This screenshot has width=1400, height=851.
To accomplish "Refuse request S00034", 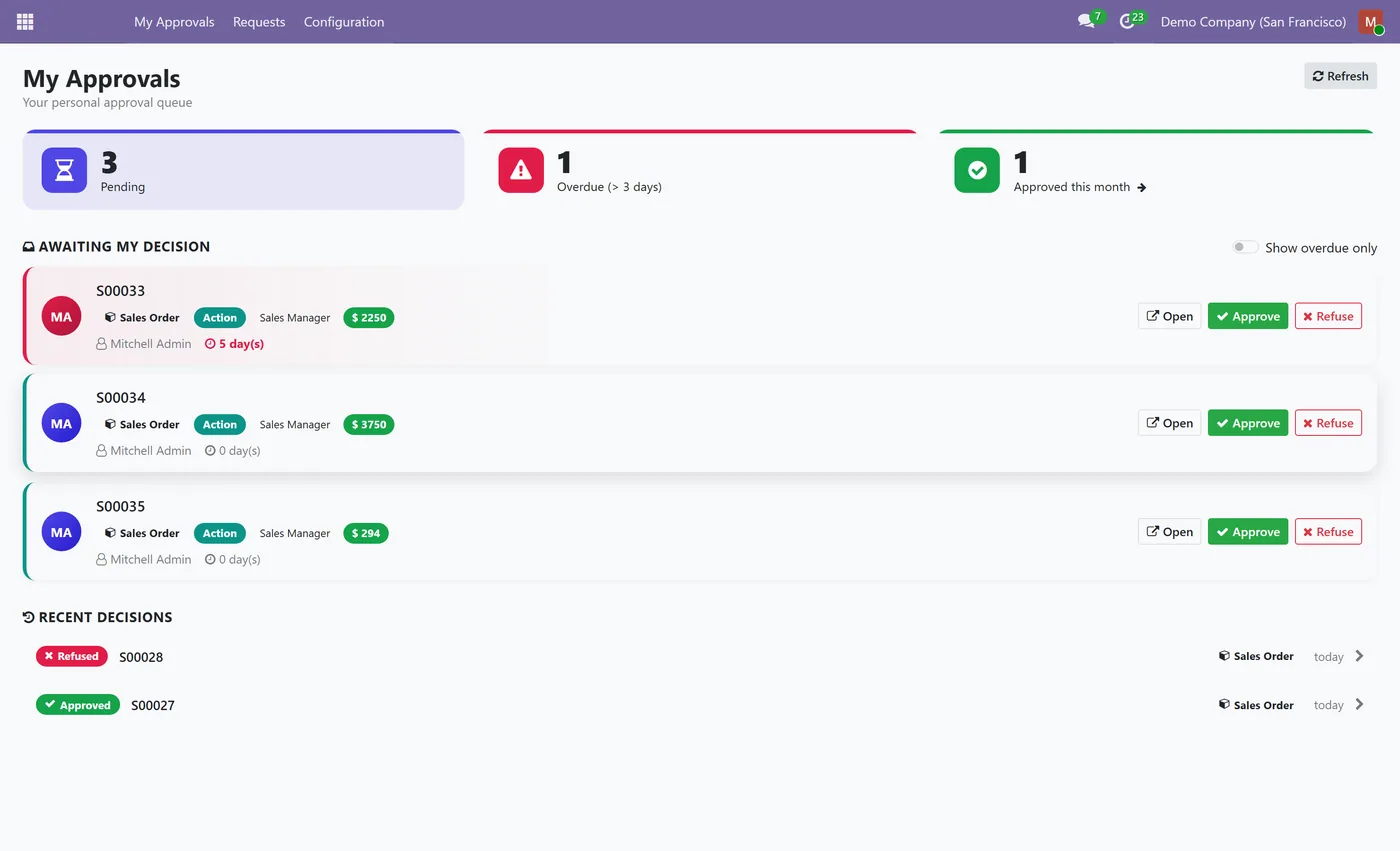I will click(1328, 423).
